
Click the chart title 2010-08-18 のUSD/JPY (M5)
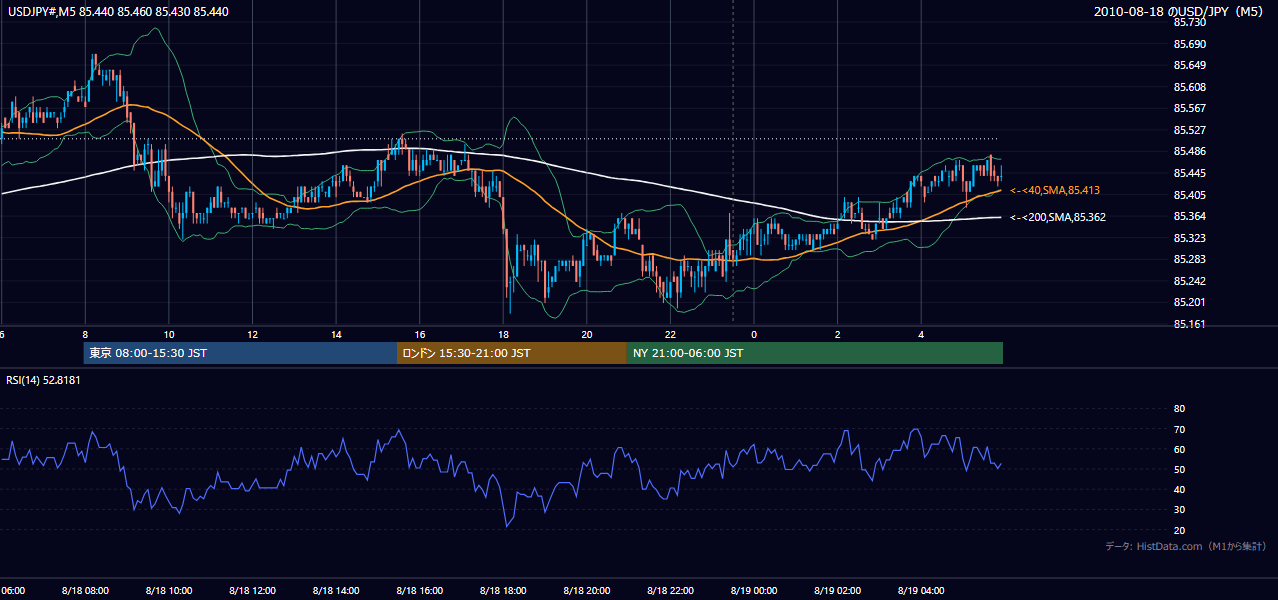click(x=1179, y=12)
